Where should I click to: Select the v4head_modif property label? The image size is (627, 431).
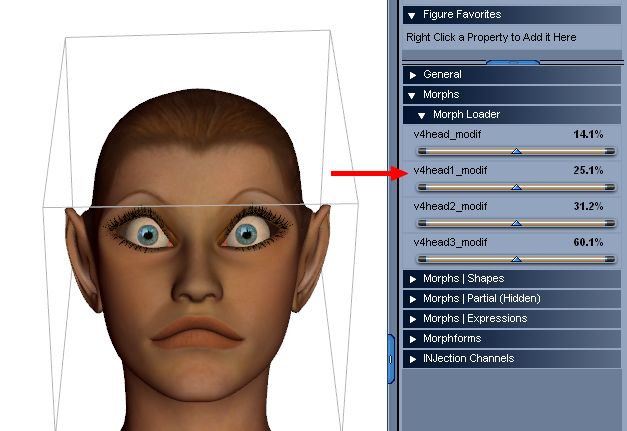coord(447,134)
